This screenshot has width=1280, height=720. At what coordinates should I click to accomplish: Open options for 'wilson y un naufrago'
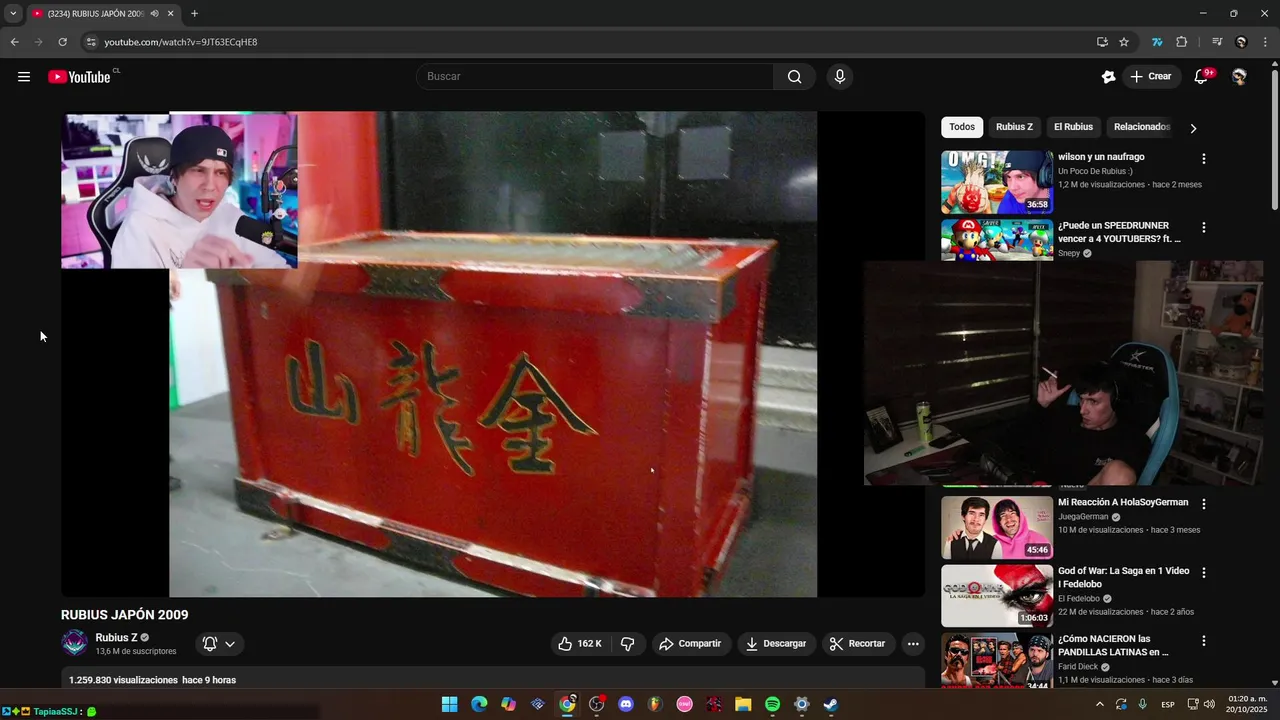click(1204, 159)
